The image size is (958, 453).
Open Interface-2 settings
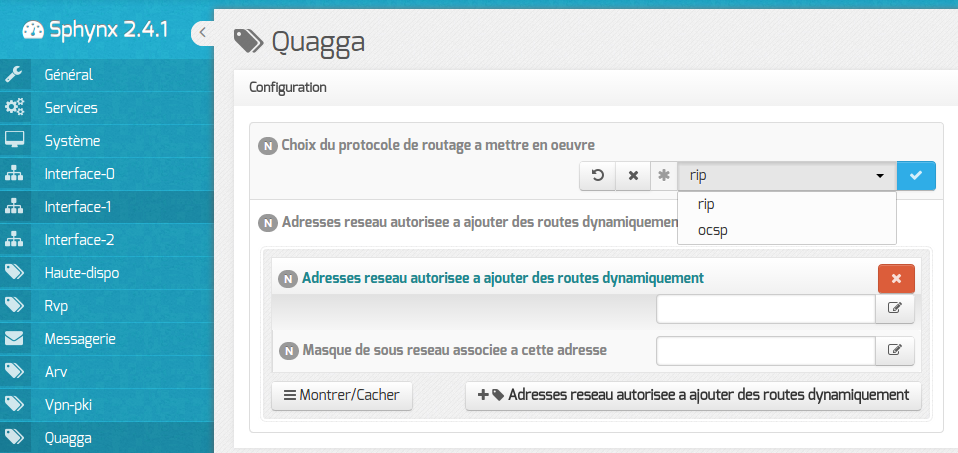point(107,240)
